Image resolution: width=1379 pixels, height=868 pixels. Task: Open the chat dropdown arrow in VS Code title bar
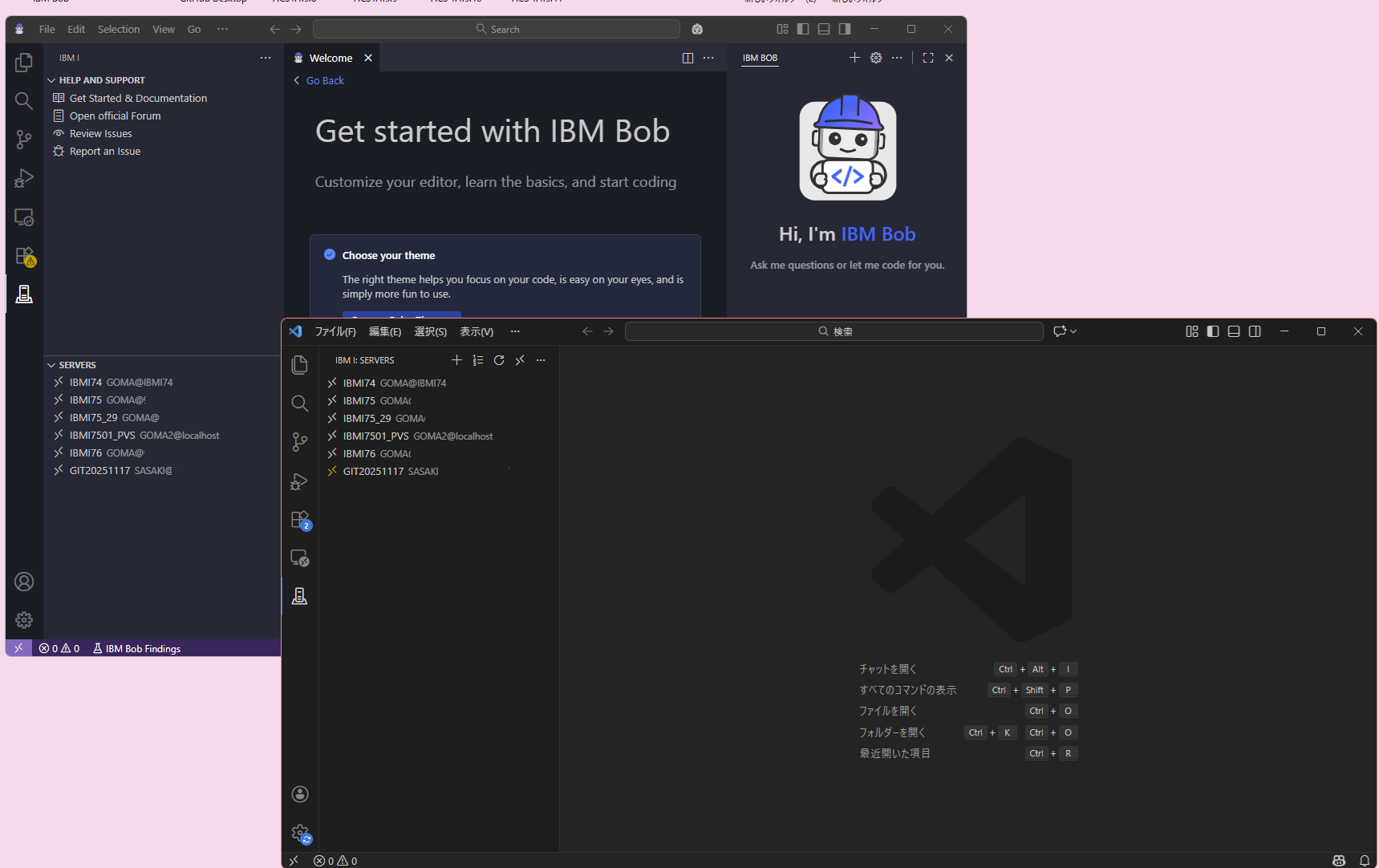(1073, 331)
